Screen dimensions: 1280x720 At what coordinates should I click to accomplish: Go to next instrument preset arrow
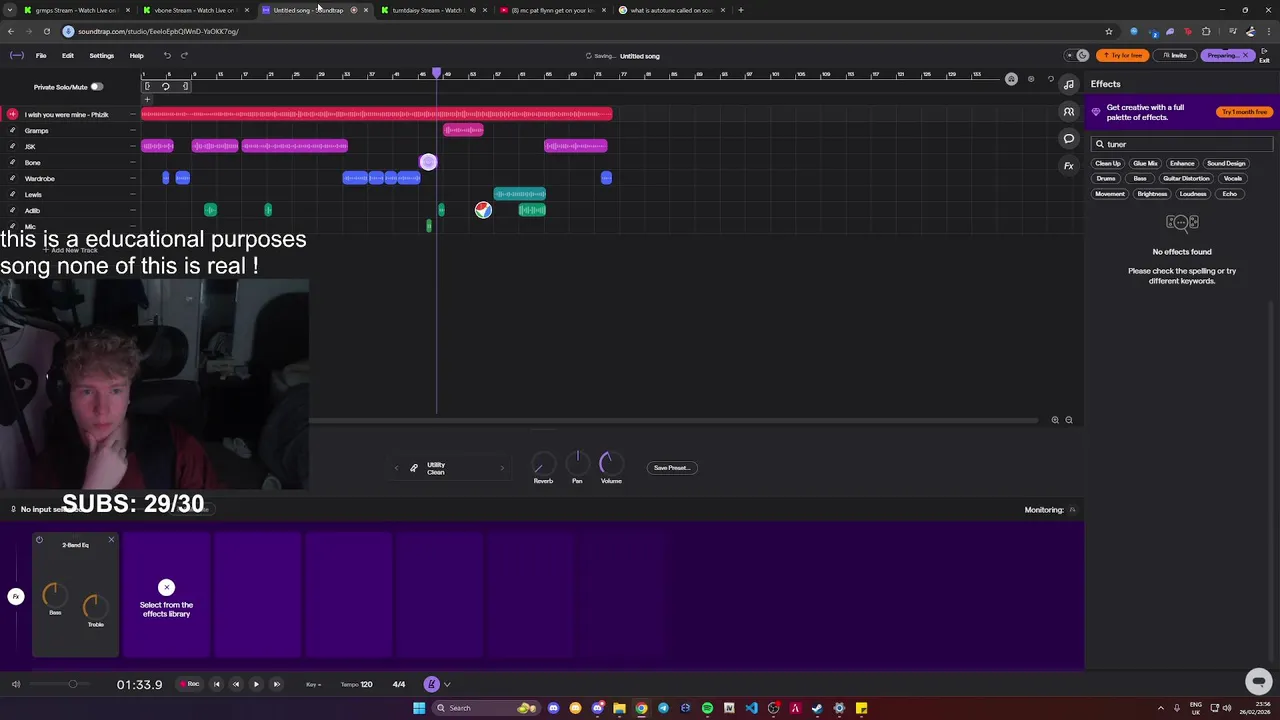click(502, 468)
